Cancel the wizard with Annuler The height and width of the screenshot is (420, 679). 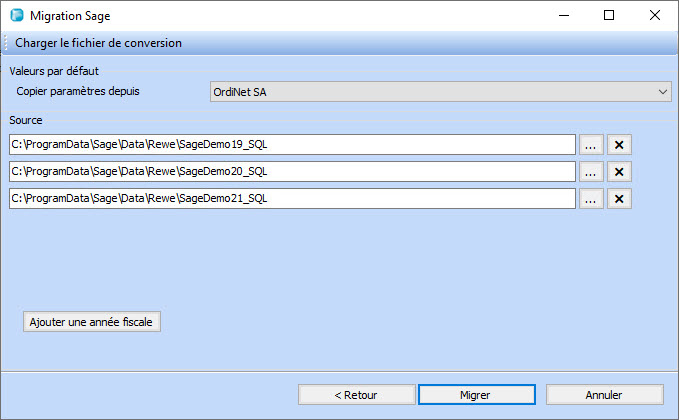point(604,395)
